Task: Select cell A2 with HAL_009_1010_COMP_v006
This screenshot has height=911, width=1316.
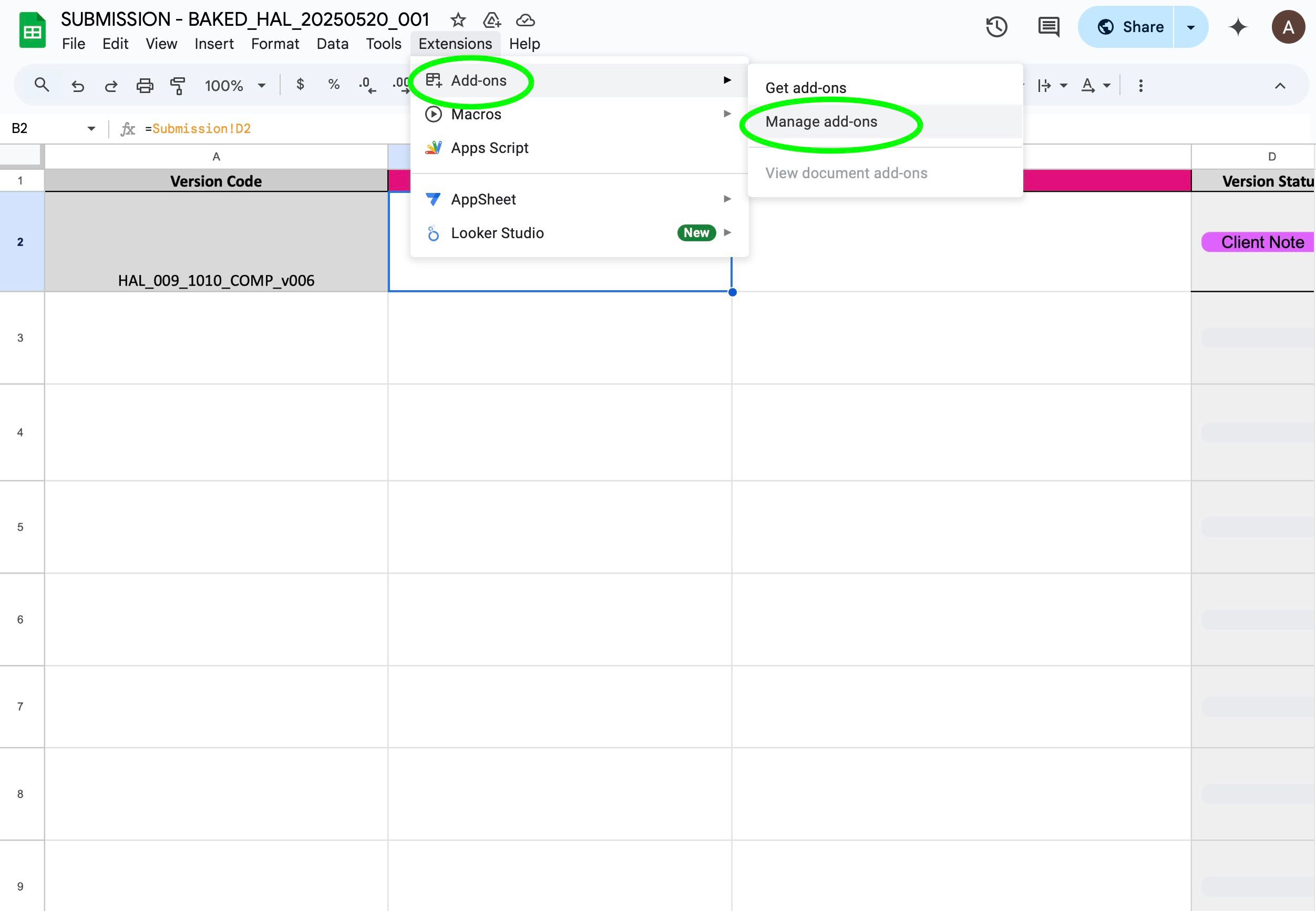Action: click(x=215, y=242)
